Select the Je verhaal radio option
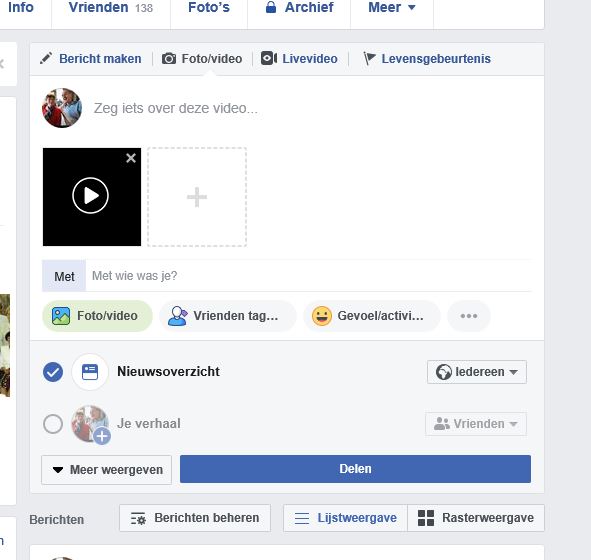Viewport: 591px width, 560px height. (x=53, y=424)
